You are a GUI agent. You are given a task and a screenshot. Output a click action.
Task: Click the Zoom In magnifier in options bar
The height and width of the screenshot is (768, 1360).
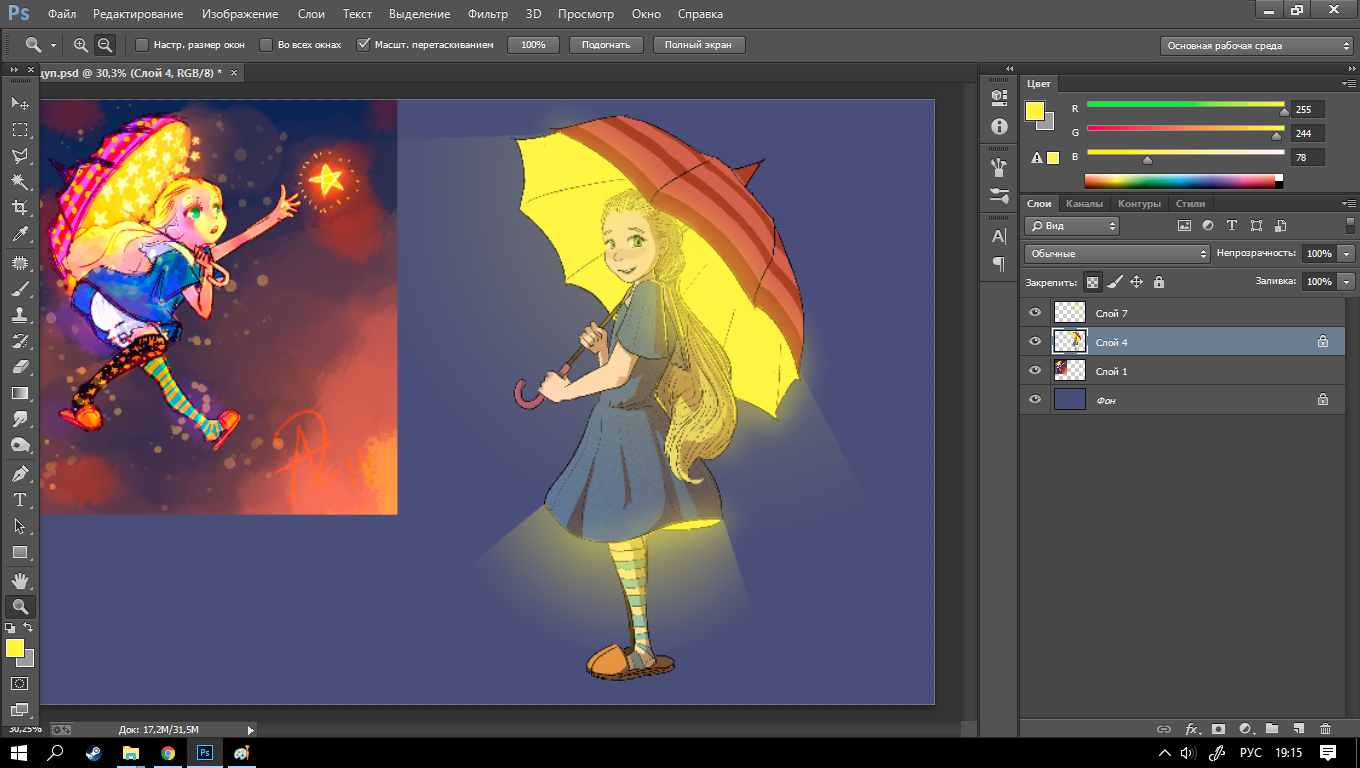81,45
